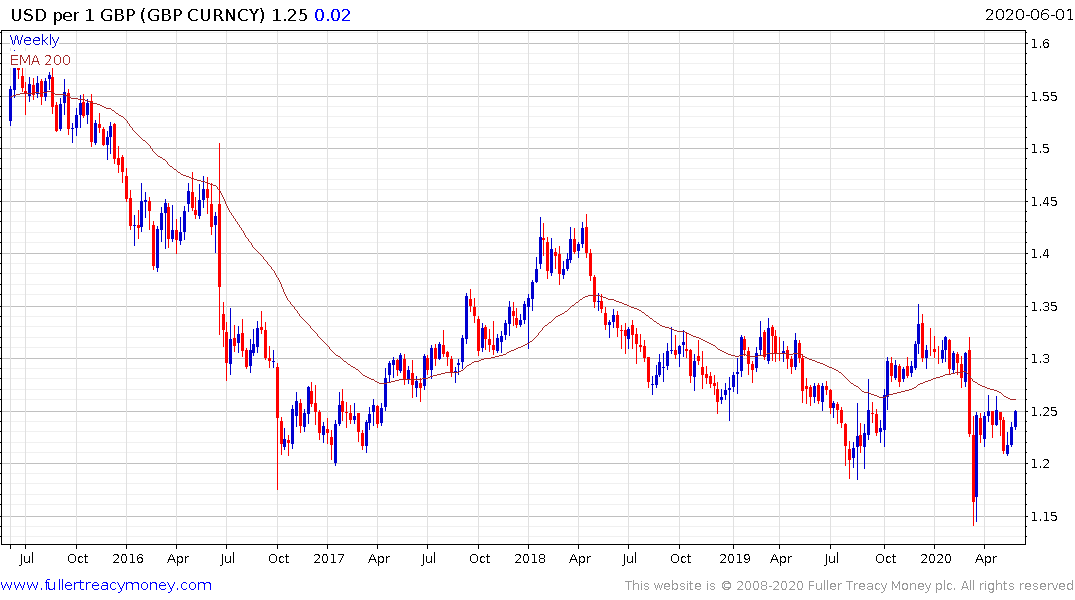Click the 1.15 price axis label
This screenshot has height=600, width=1075.
point(1044,516)
